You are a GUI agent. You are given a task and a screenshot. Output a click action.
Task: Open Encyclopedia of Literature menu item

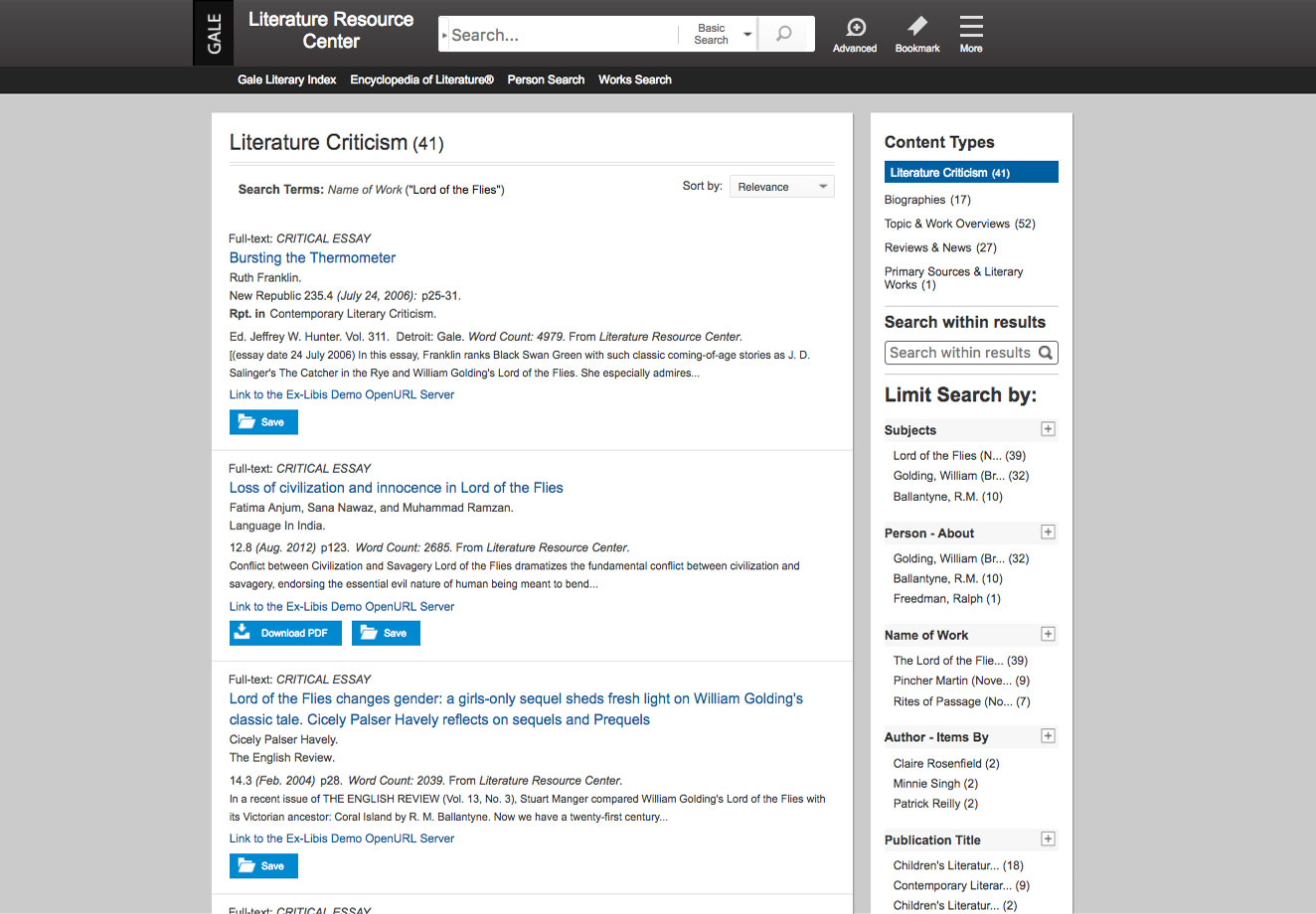point(421,79)
